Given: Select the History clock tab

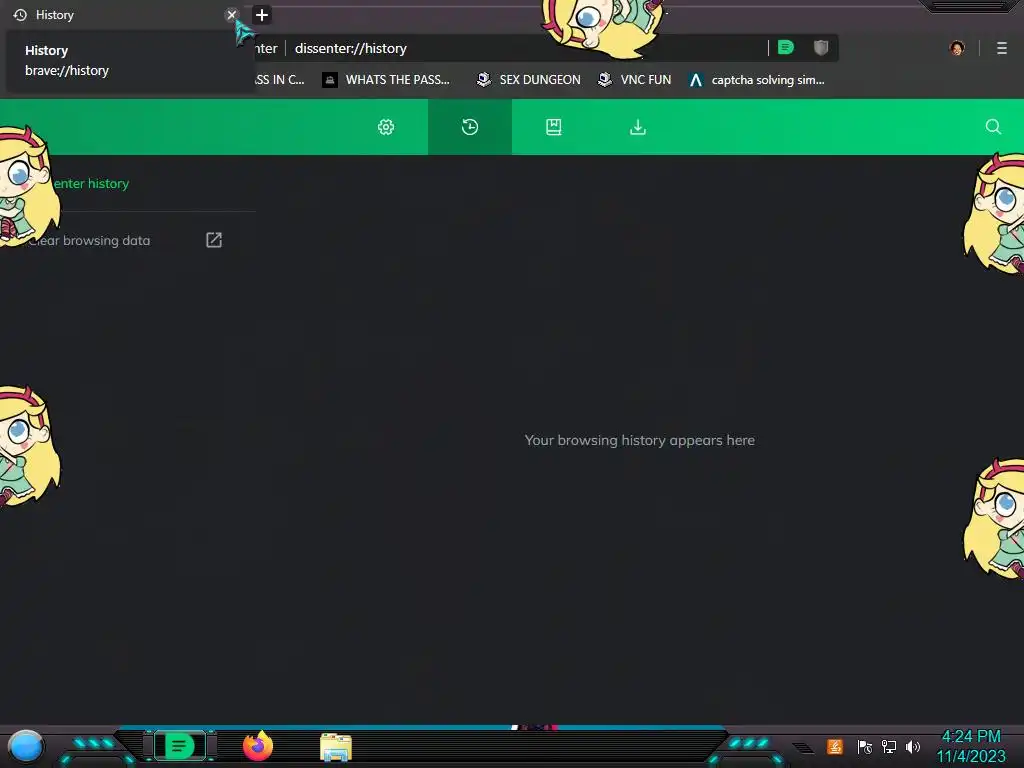Looking at the screenshot, I should coord(470,127).
